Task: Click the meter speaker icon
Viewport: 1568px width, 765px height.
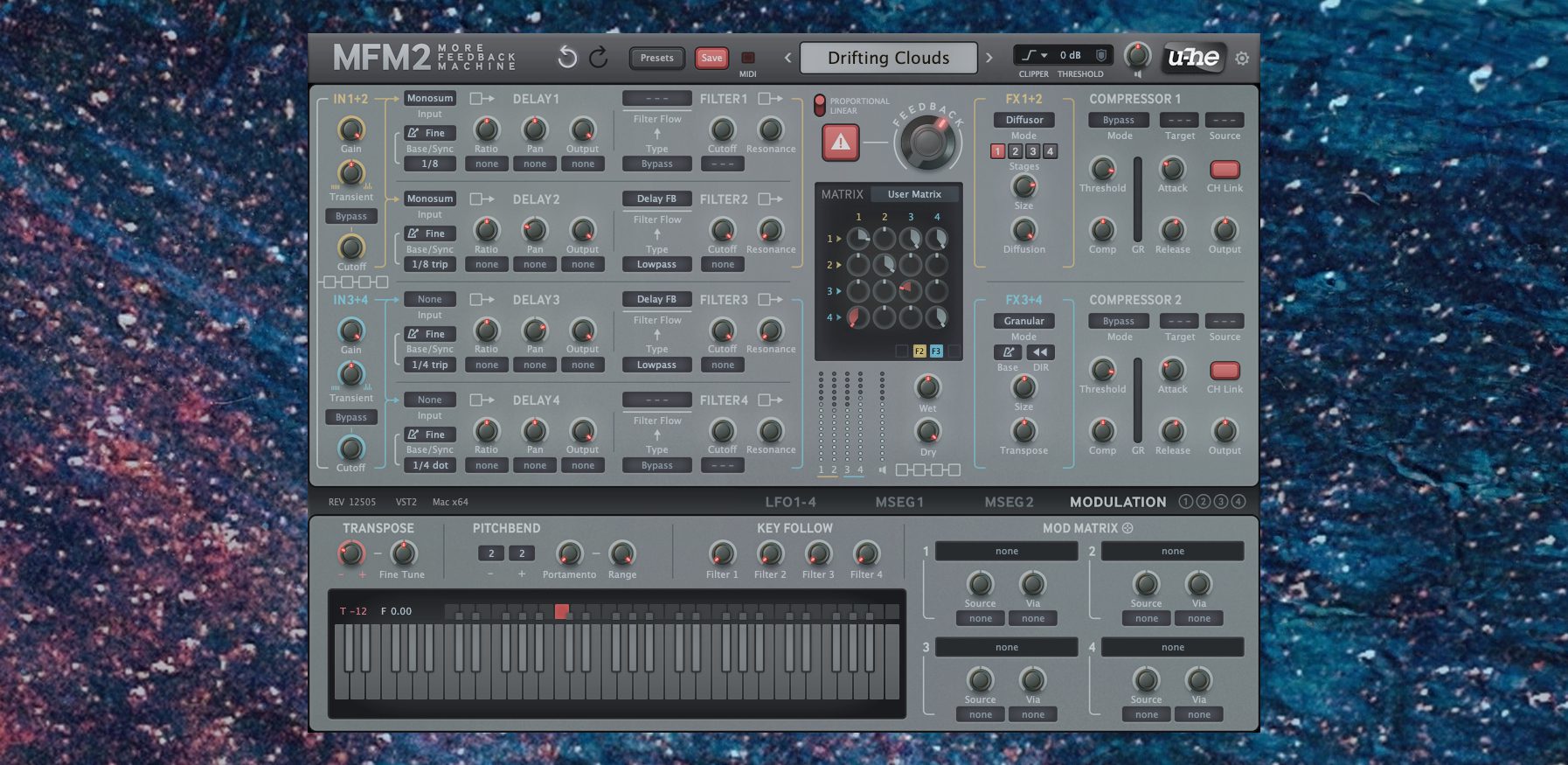Action: (x=883, y=470)
